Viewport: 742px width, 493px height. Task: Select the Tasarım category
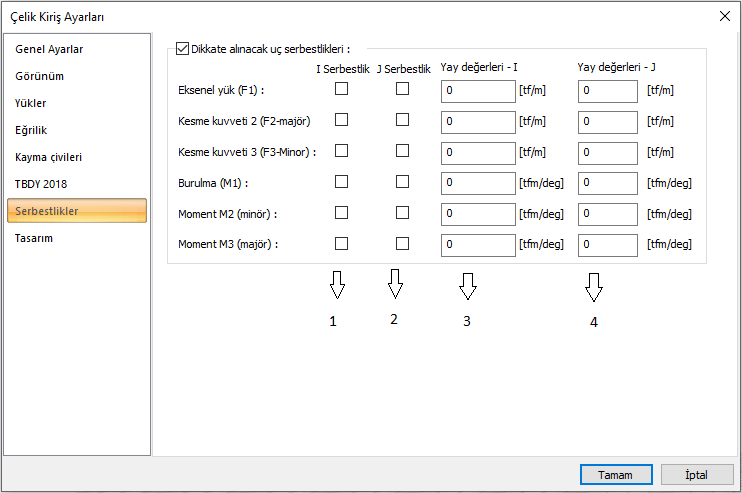click(x=35, y=238)
